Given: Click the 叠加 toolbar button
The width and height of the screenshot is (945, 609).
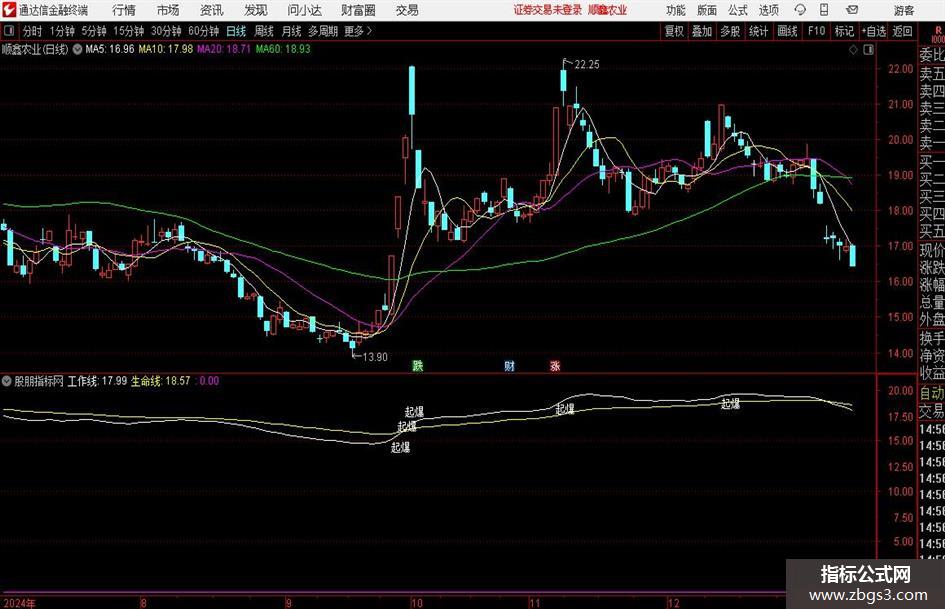Looking at the screenshot, I should click(x=702, y=31).
